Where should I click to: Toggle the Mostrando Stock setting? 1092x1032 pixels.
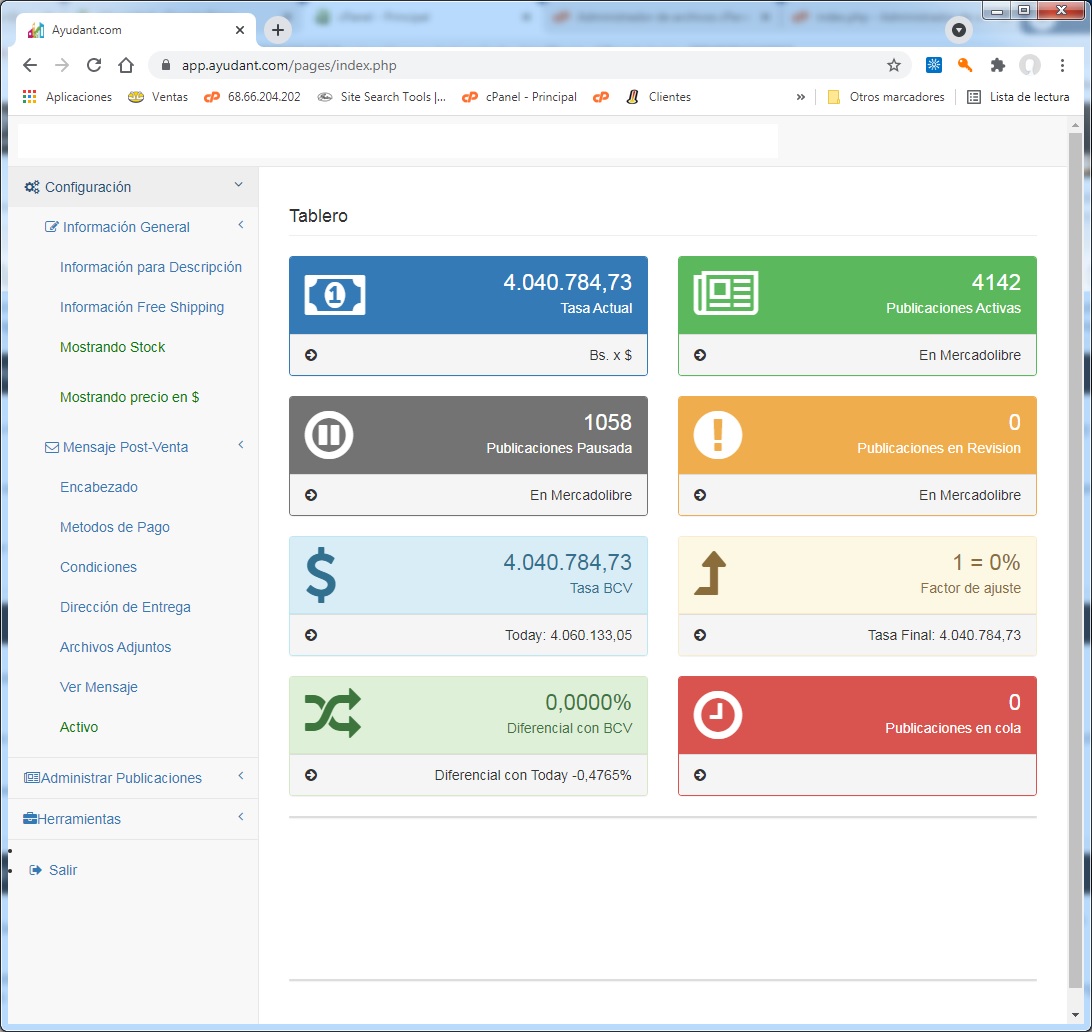point(112,347)
